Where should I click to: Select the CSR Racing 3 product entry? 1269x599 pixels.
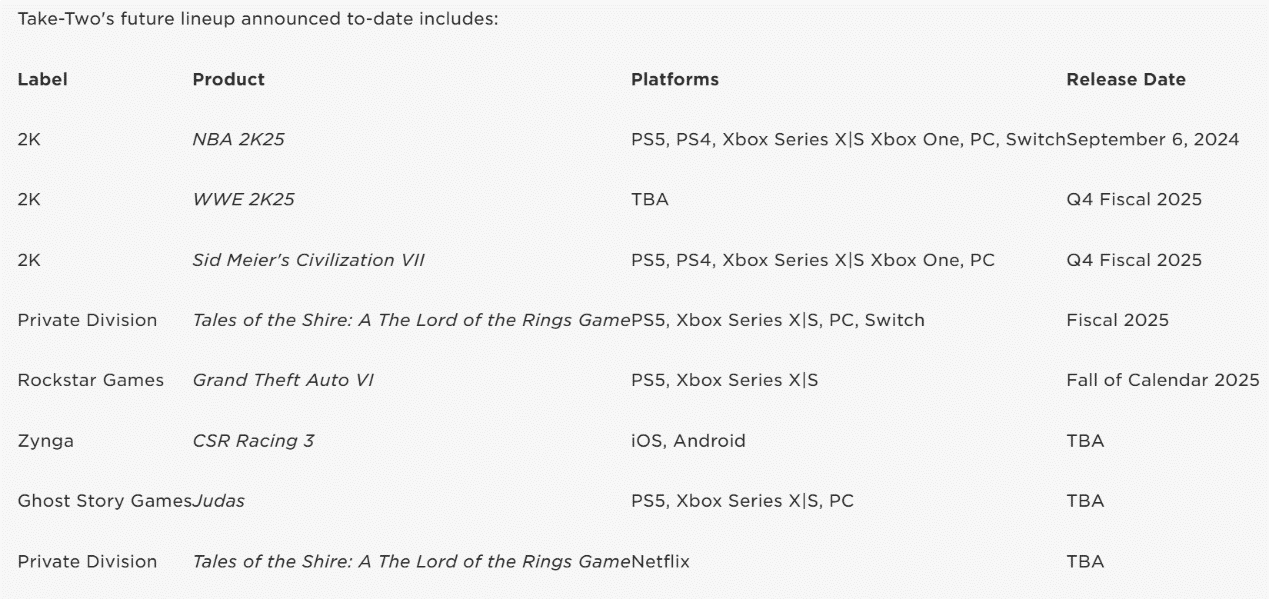(253, 441)
